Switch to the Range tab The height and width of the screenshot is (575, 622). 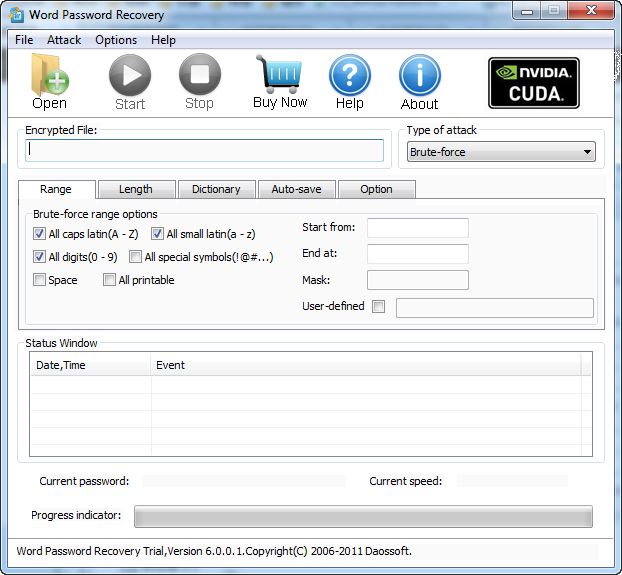pyautogui.click(x=56, y=189)
